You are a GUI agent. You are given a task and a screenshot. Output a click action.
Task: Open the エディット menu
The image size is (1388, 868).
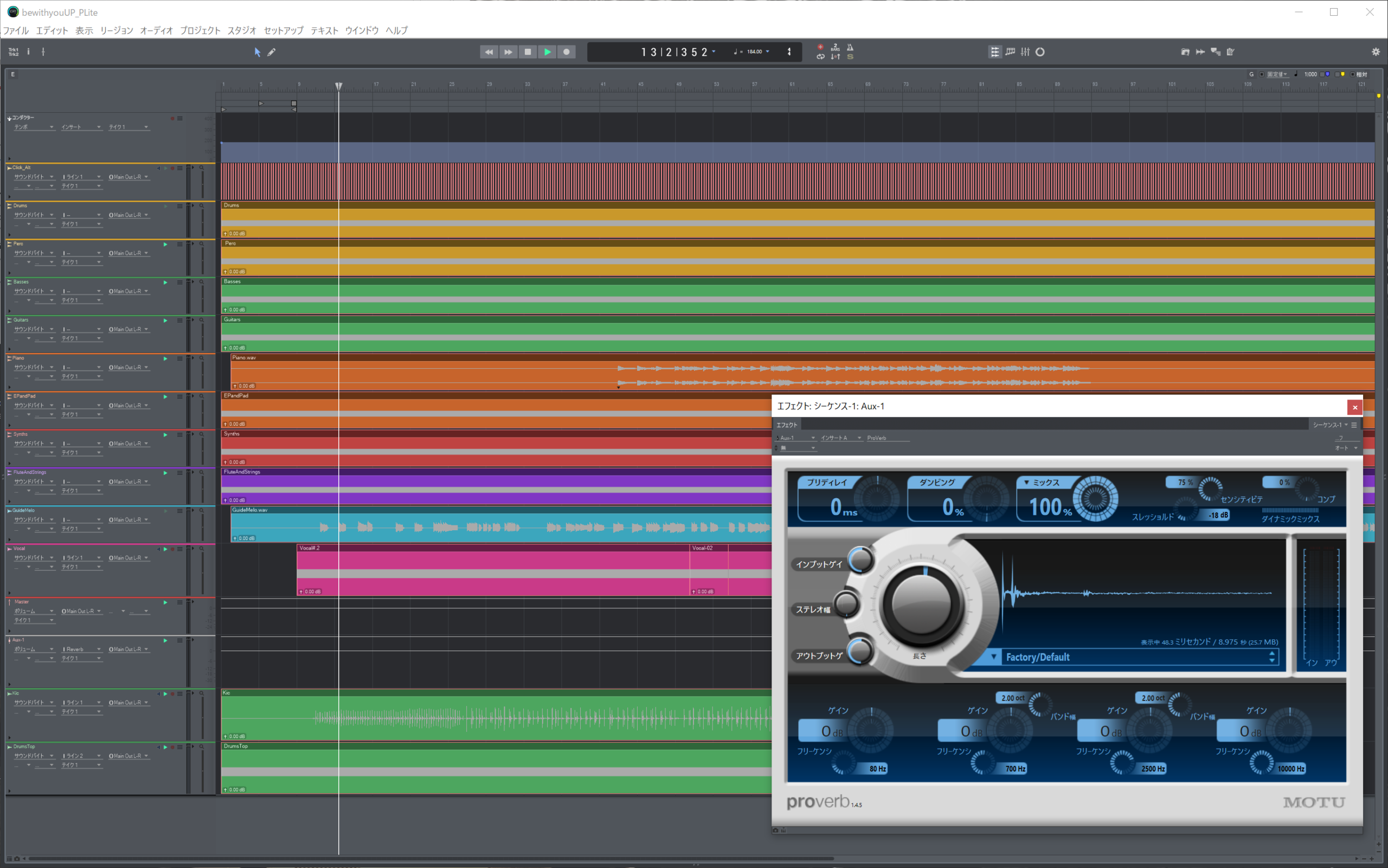(x=52, y=30)
